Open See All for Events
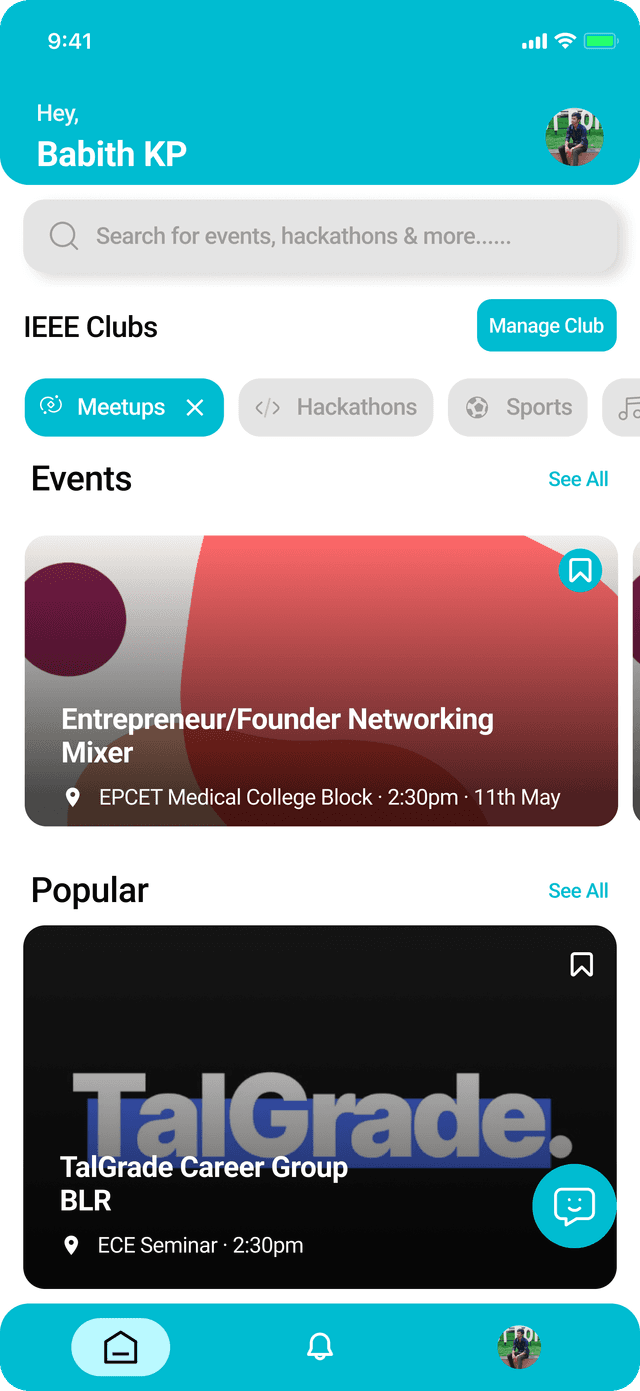This screenshot has height=1391, width=640. point(578,479)
